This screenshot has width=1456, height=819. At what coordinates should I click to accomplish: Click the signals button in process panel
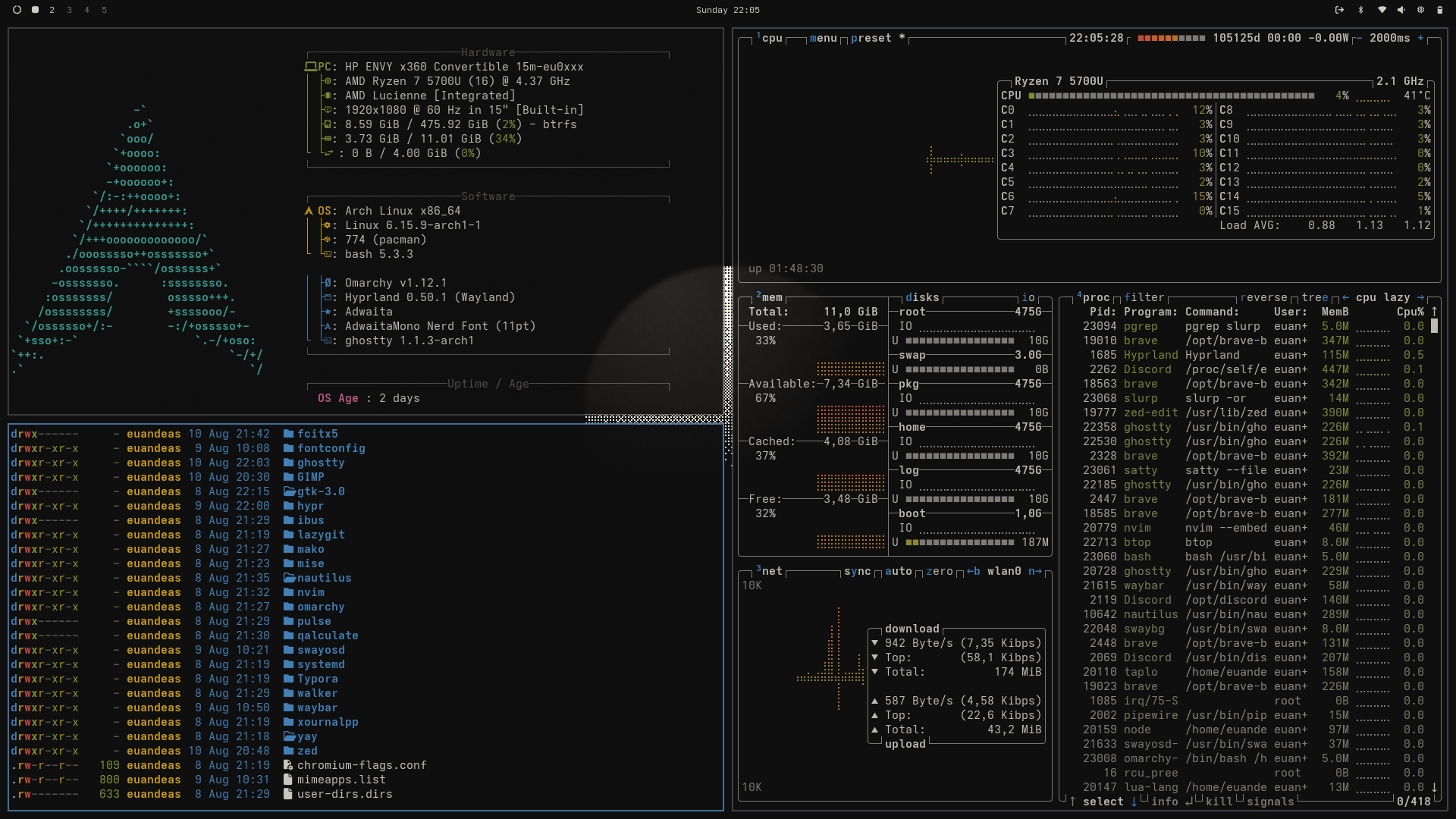pyautogui.click(x=1269, y=802)
